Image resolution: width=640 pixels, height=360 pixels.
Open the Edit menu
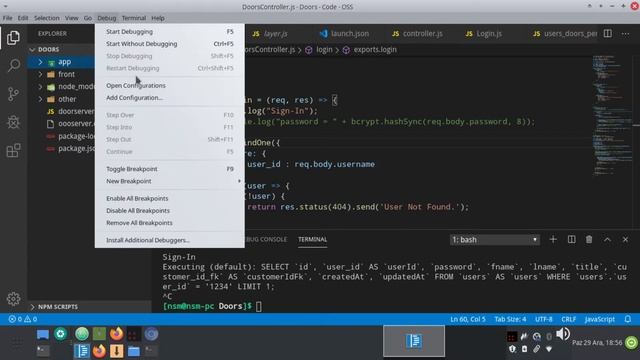pos(23,18)
